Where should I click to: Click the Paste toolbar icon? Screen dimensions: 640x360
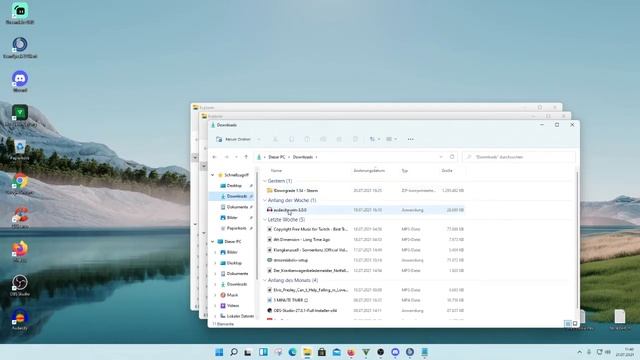tap(307, 139)
